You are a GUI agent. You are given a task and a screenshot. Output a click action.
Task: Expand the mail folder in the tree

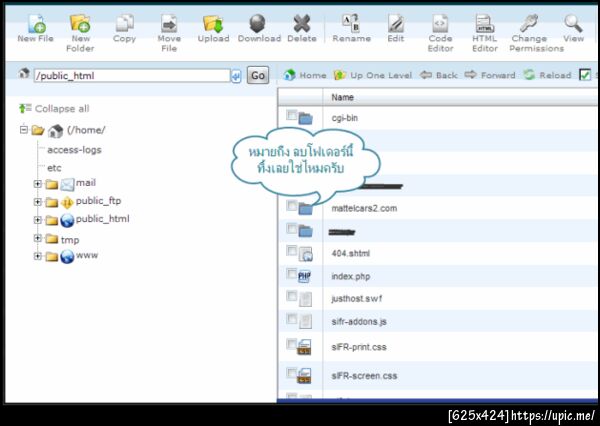pos(38,184)
